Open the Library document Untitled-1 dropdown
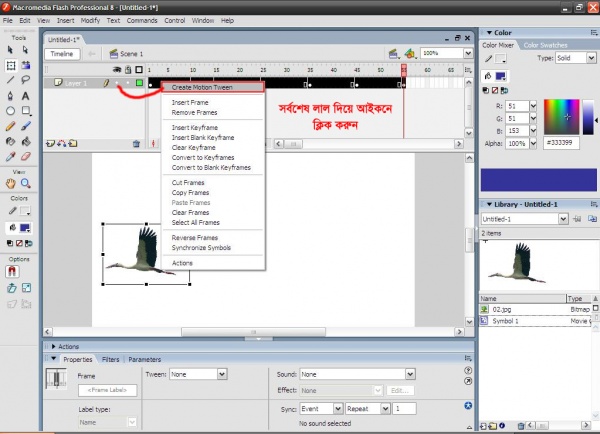 [563, 219]
